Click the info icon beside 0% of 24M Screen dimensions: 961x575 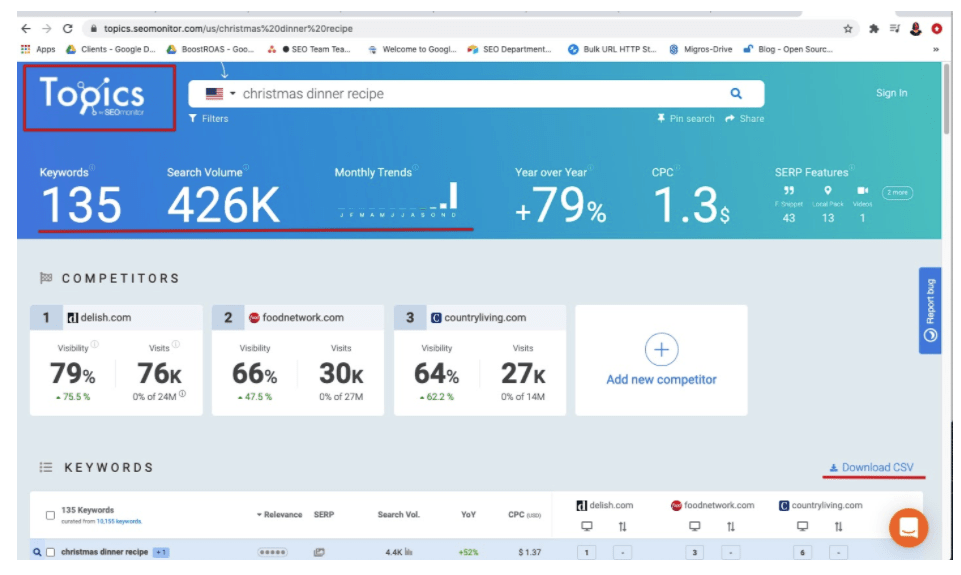(183, 394)
